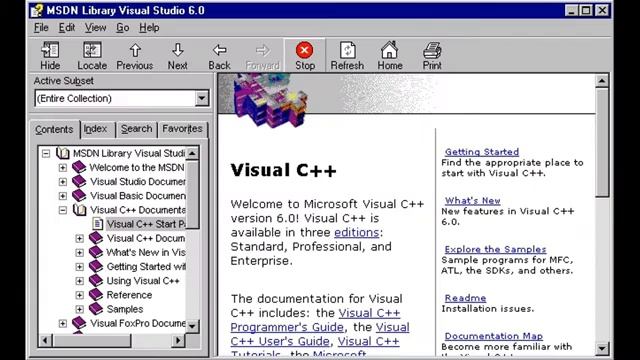The width and height of the screenshot is (640, 360).
Task: Click book icon beside Getting Started
Action: tap(96, 267)
